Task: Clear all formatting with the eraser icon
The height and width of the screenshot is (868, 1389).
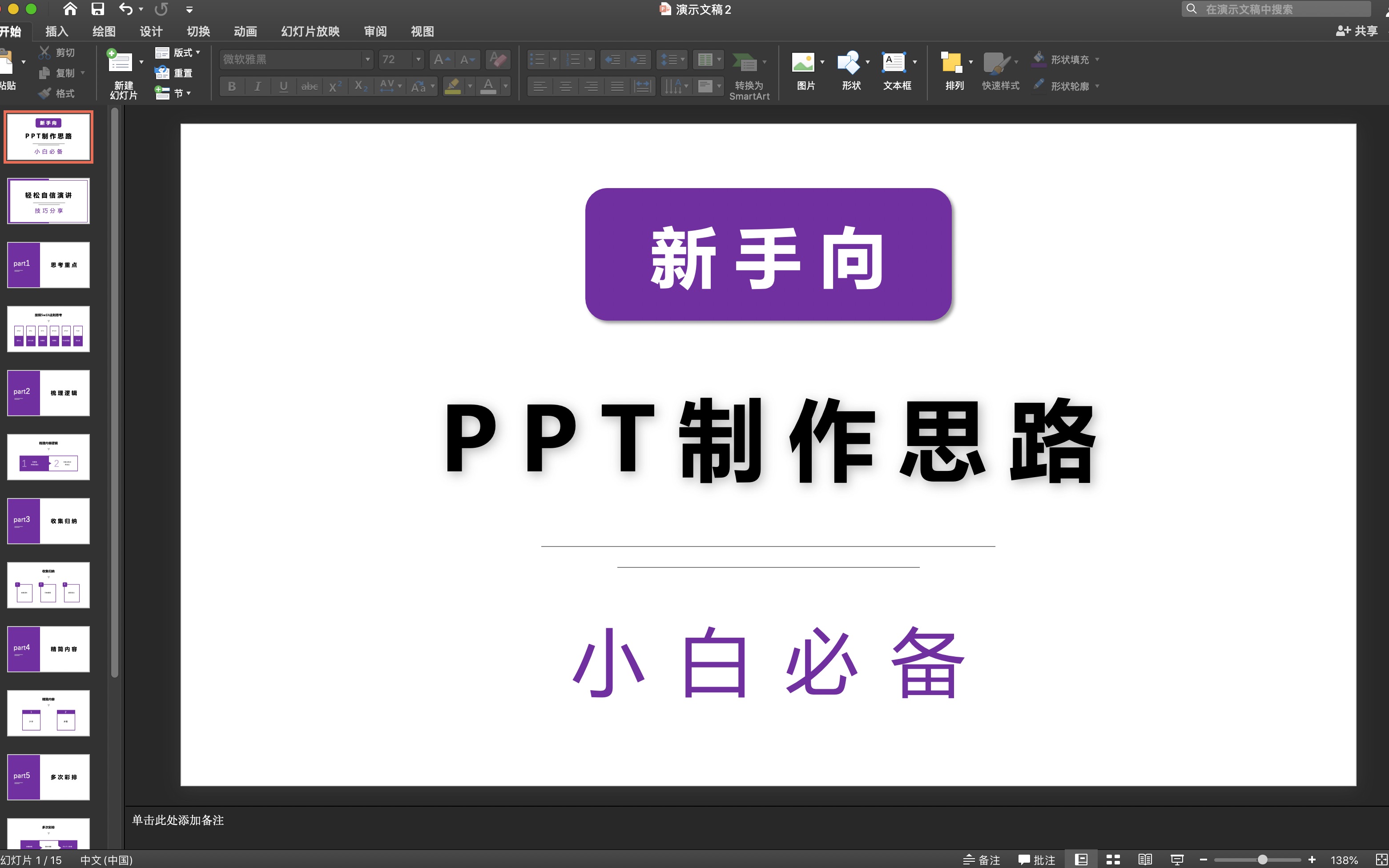Action: pos(498,59)
